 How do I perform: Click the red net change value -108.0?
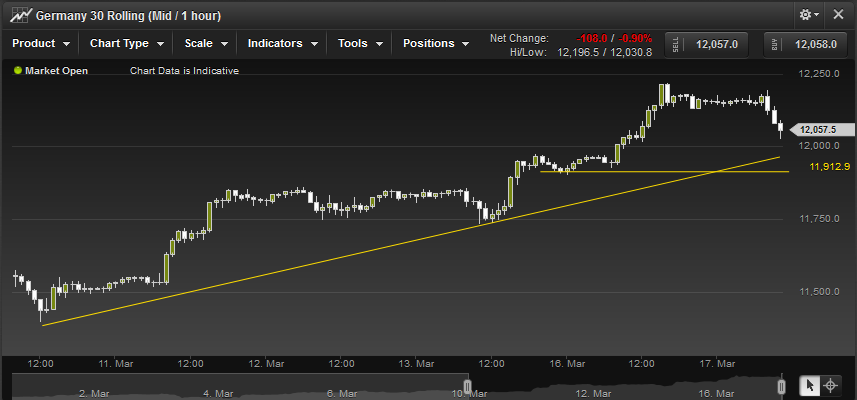coord(591,38)
